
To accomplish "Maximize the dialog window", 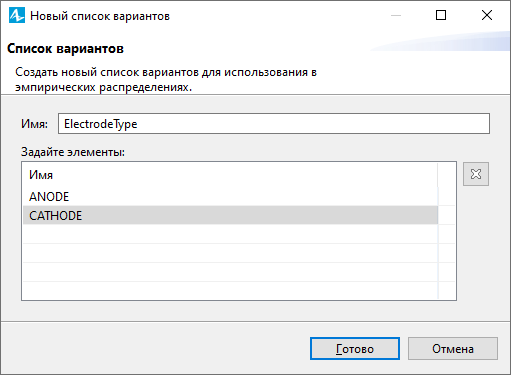I will click(x=441, y=15).
